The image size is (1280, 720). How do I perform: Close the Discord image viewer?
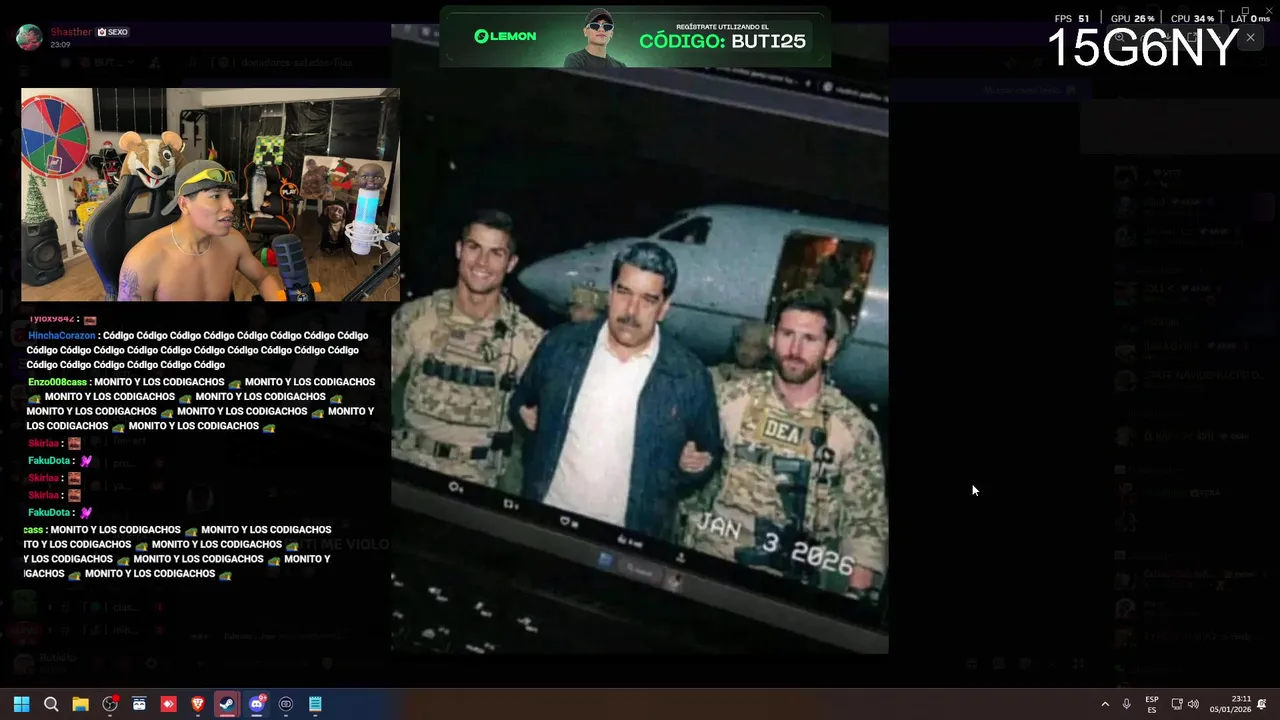point(1250,38)
